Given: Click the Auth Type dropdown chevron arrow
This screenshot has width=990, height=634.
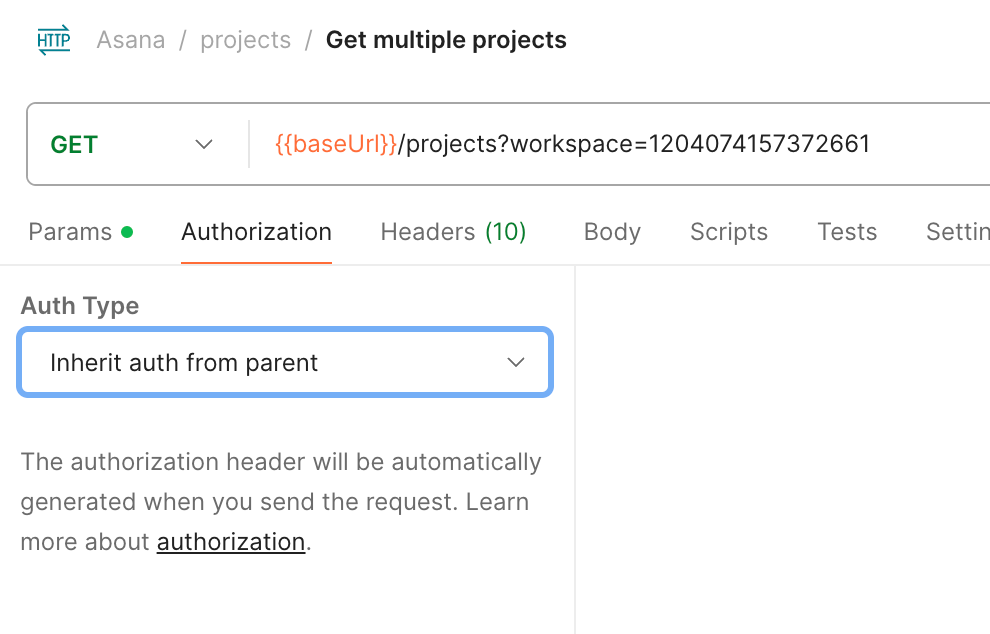Looking at the screenshot, I should [x=516, y=362].
